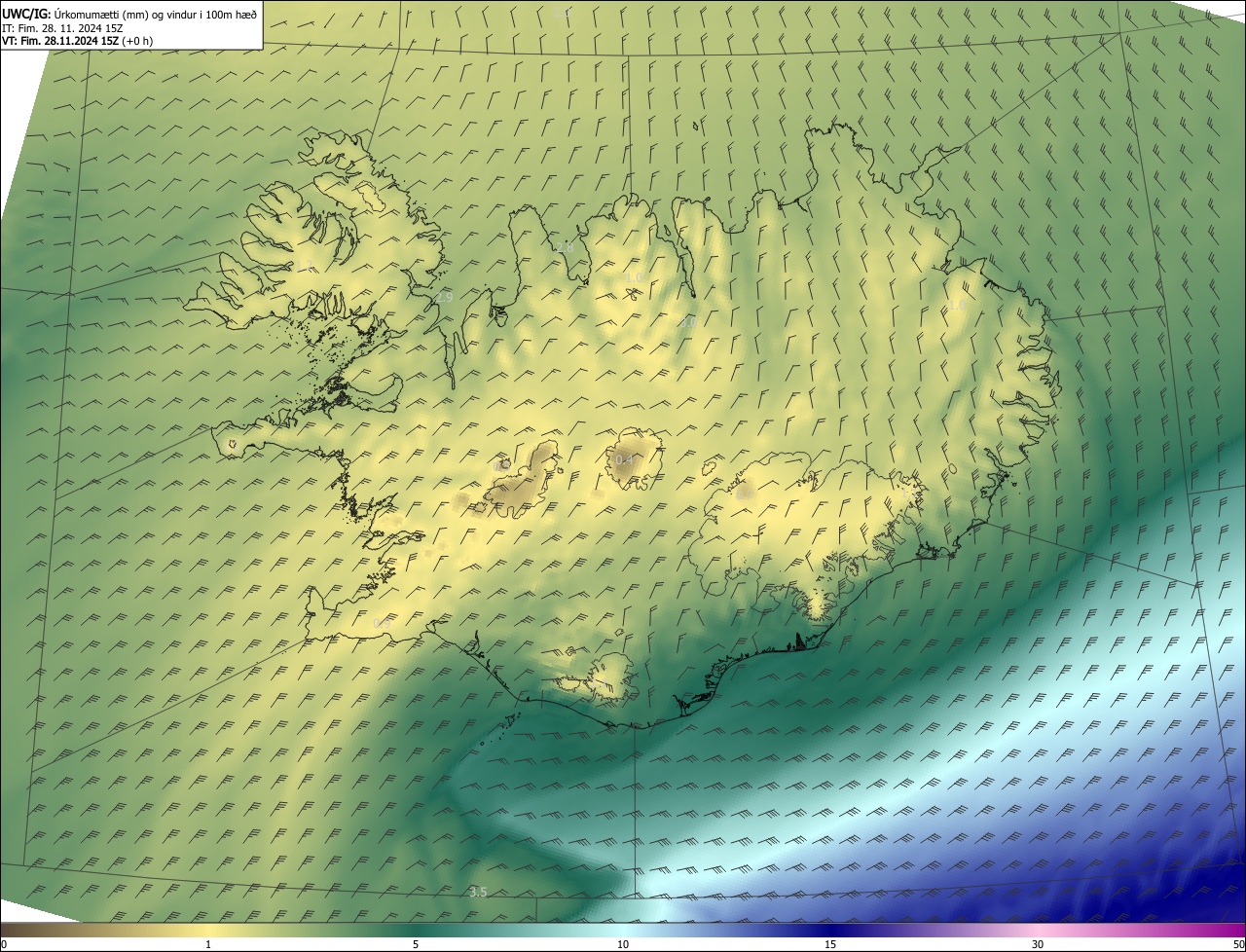Click the '0.4' value on the central glacier
Viewport: 1246px width, 952px height.
624,460
